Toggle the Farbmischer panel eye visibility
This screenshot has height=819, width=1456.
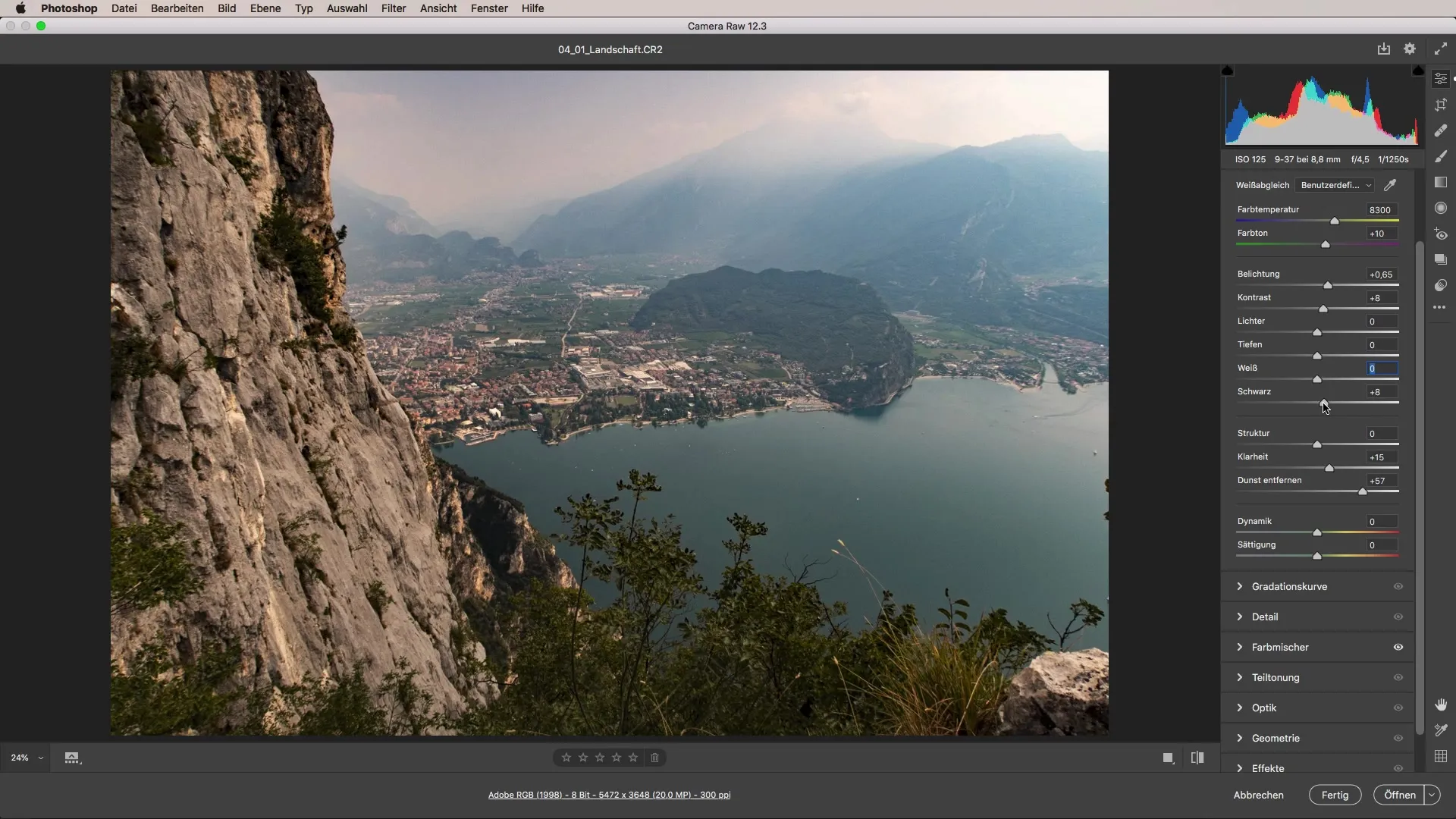[1398, 647]
